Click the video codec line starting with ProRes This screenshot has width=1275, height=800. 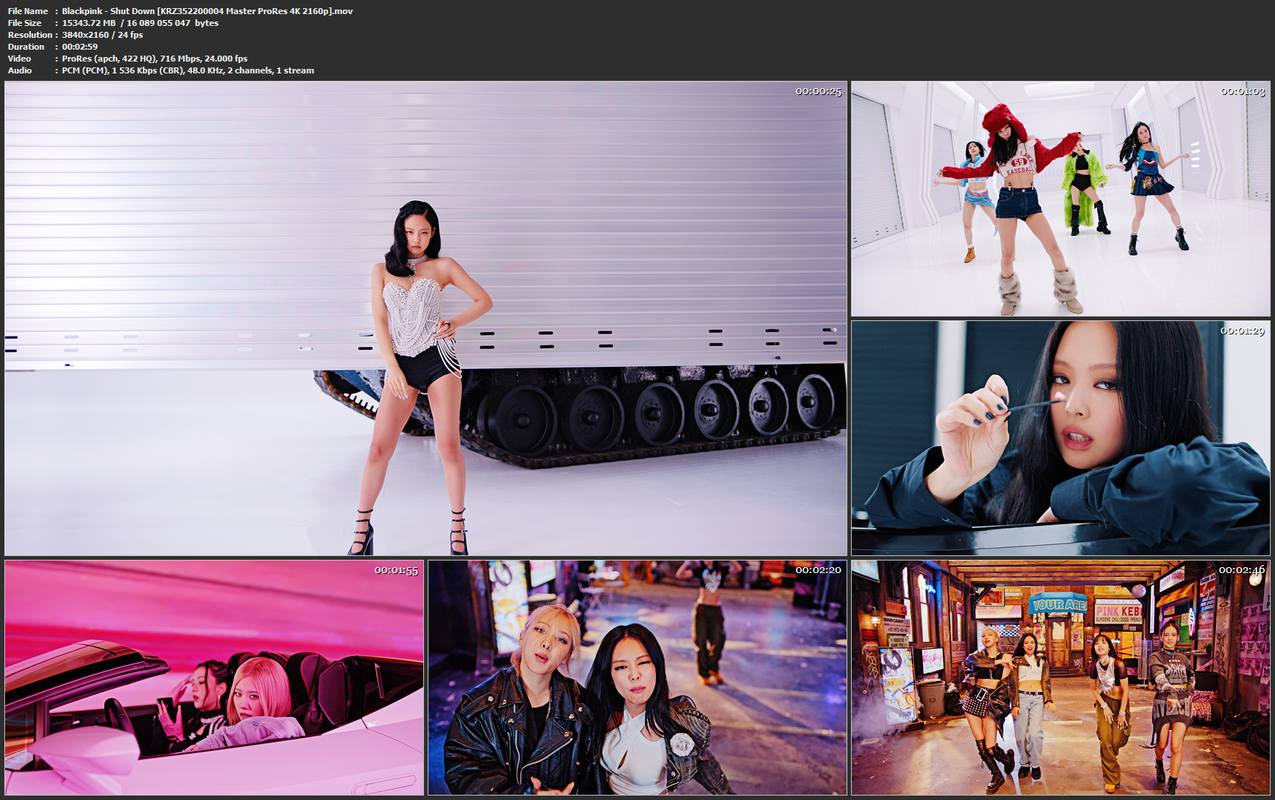(x=155, y=59)
